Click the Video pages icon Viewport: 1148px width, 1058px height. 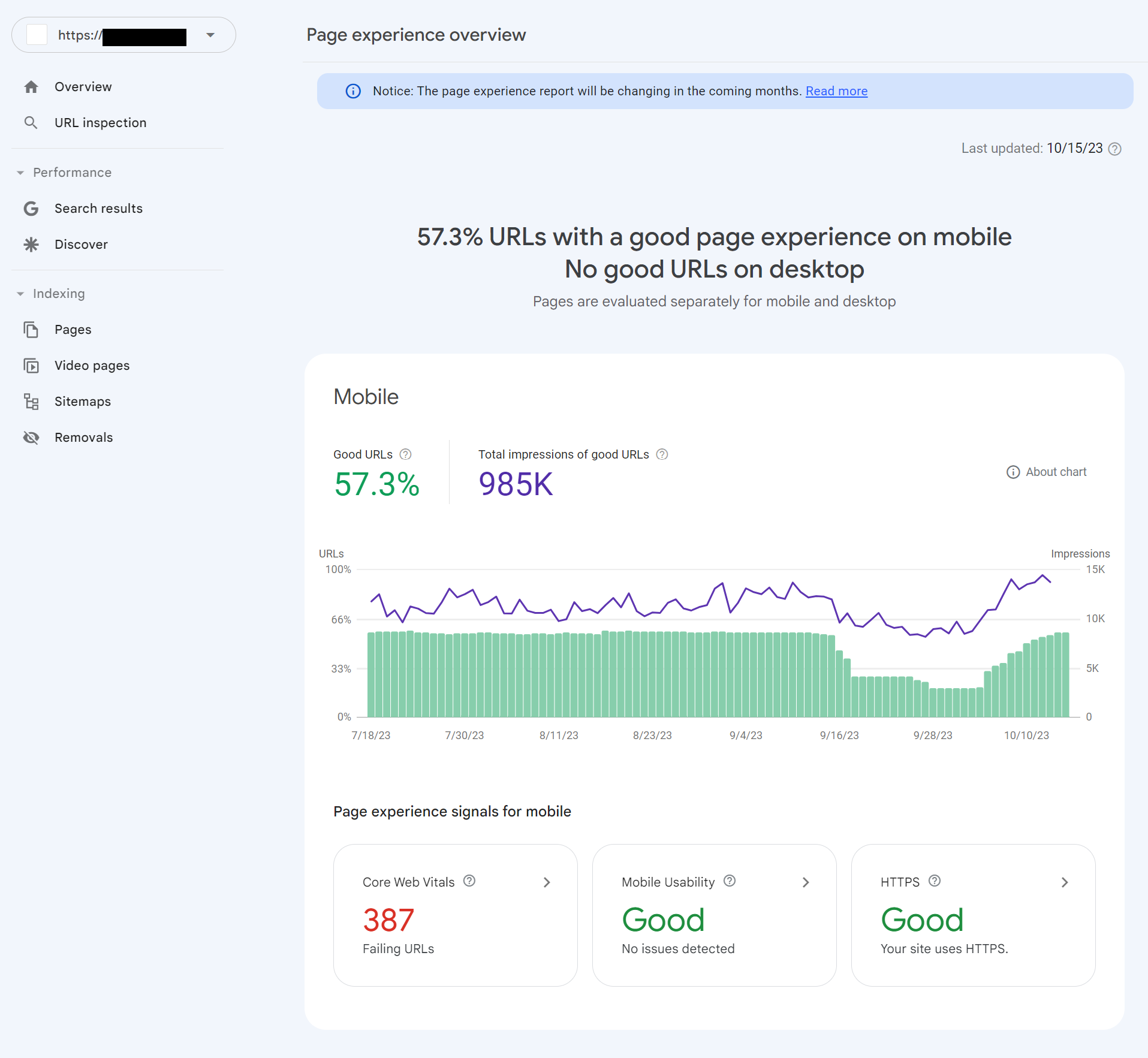[x=31, y=366]
